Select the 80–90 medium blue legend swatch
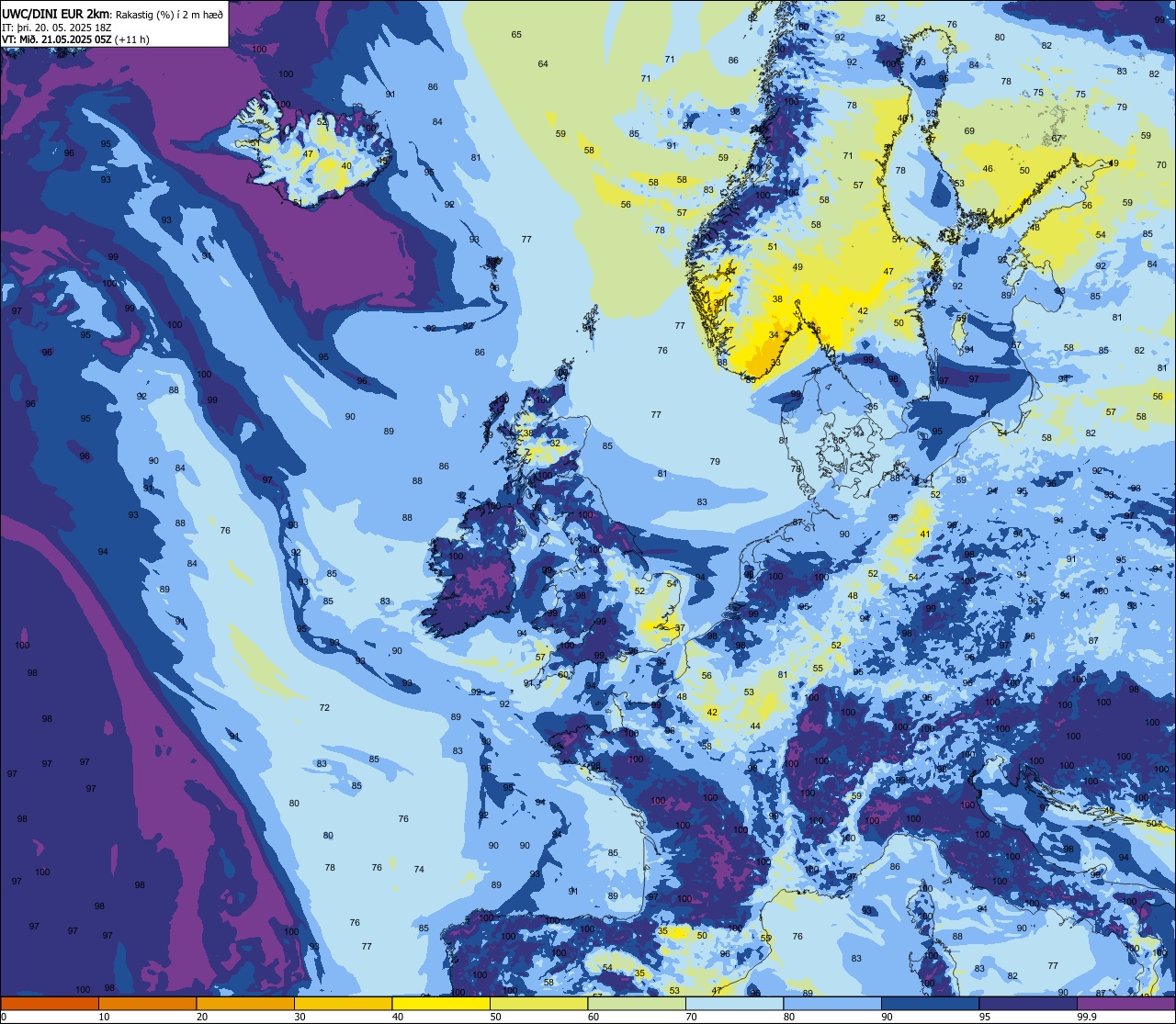 point(832,1003)
